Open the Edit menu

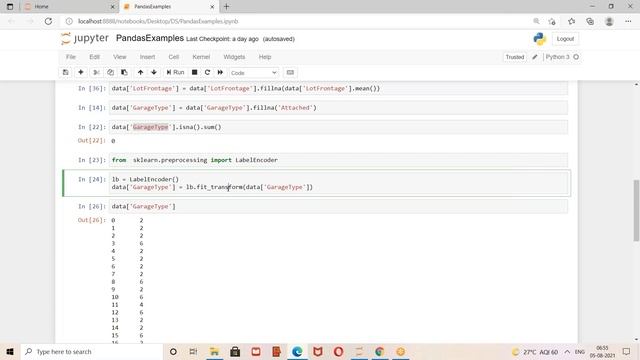(95, 57)
